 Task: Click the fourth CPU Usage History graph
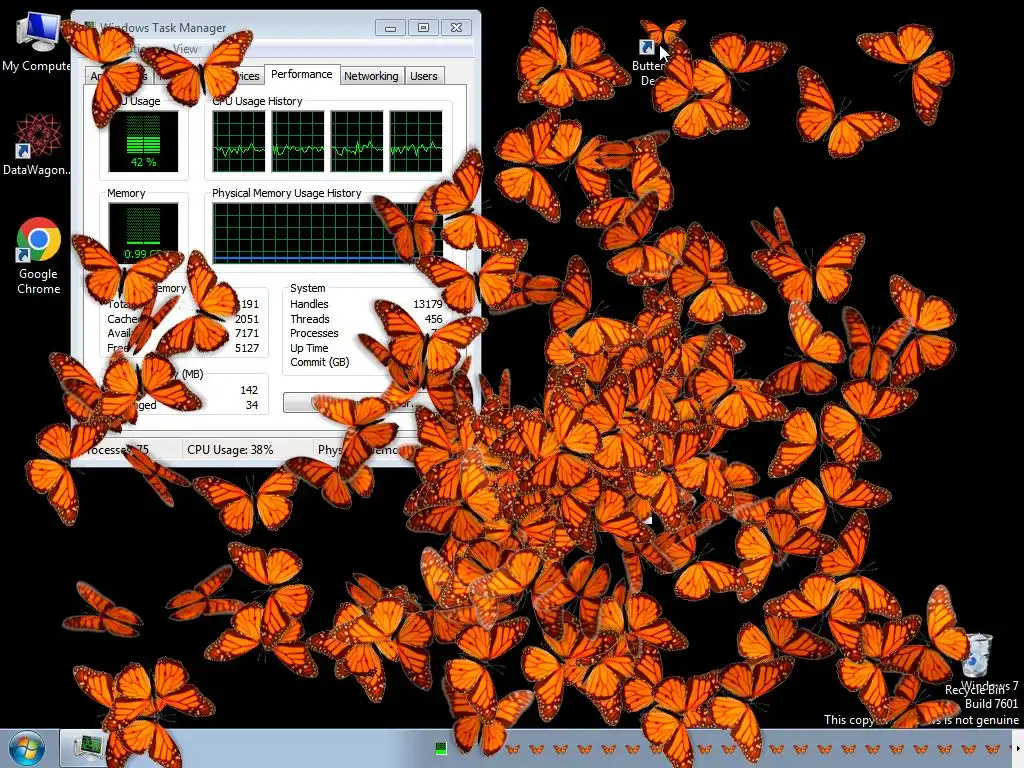(x=415, y=141)
